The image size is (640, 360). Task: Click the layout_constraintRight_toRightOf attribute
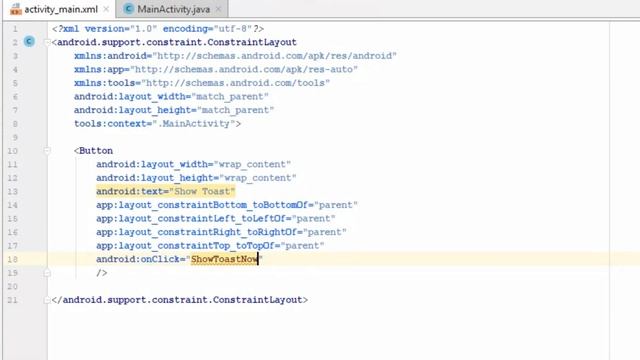(222, 232)
